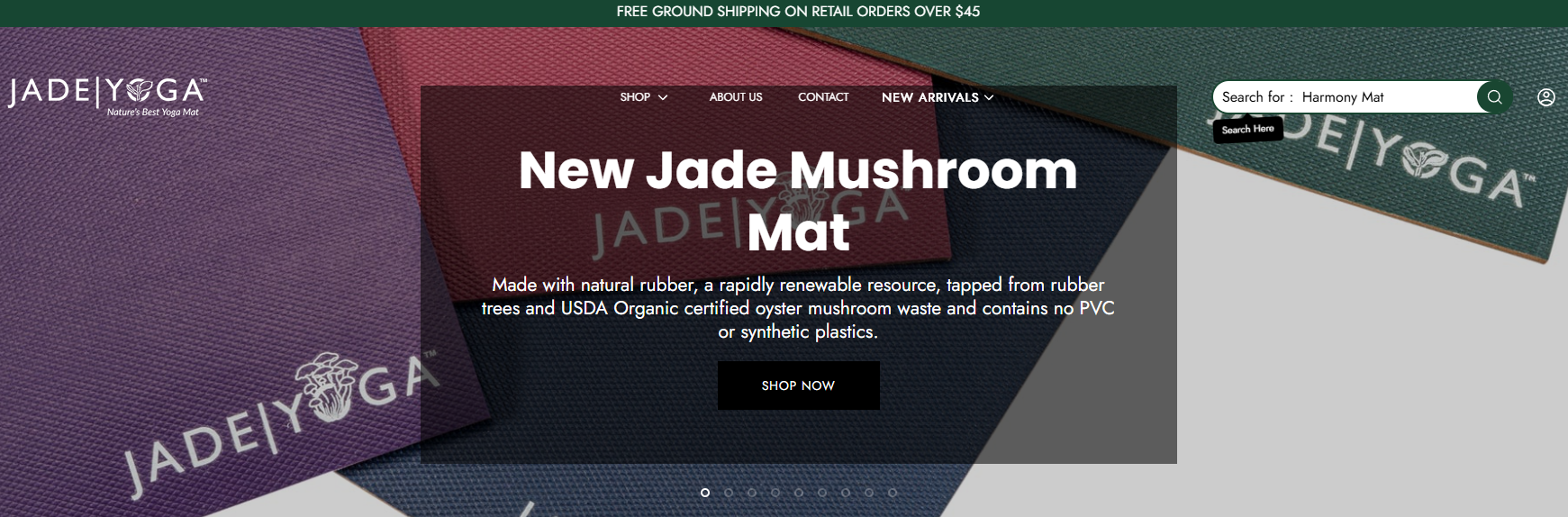Click the Search for input field
The image size is (1568, 517).
coord(1345,97)
